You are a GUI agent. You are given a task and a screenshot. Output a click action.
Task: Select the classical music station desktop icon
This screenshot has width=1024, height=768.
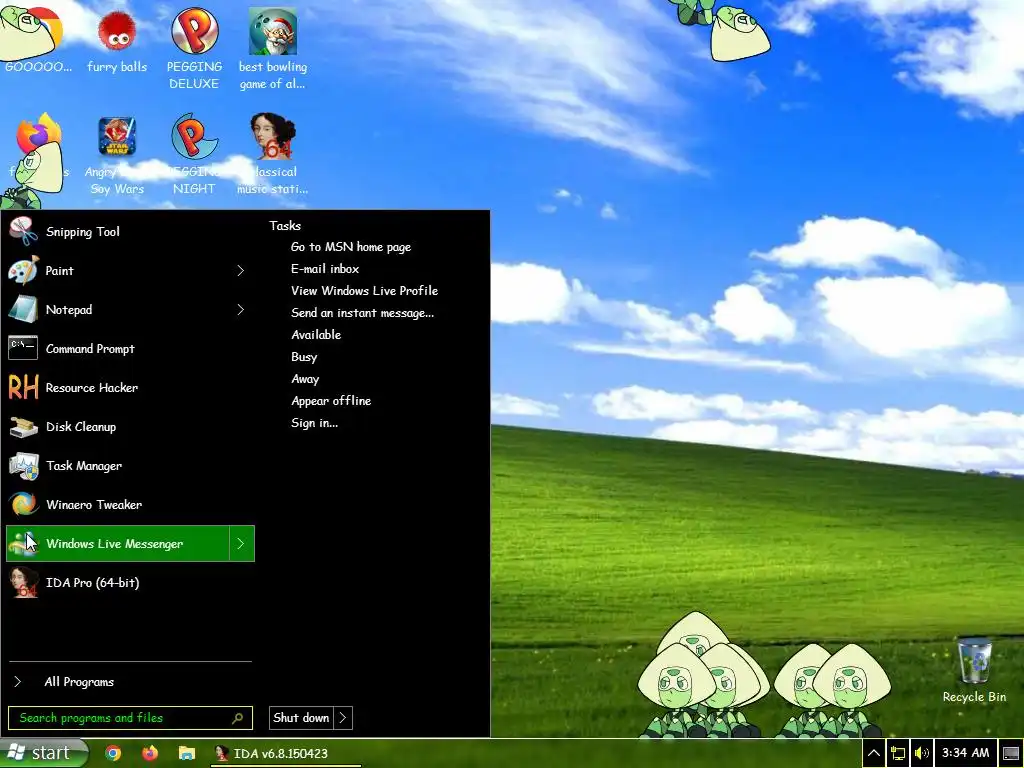pyautogui.click(x=272, y=155)
